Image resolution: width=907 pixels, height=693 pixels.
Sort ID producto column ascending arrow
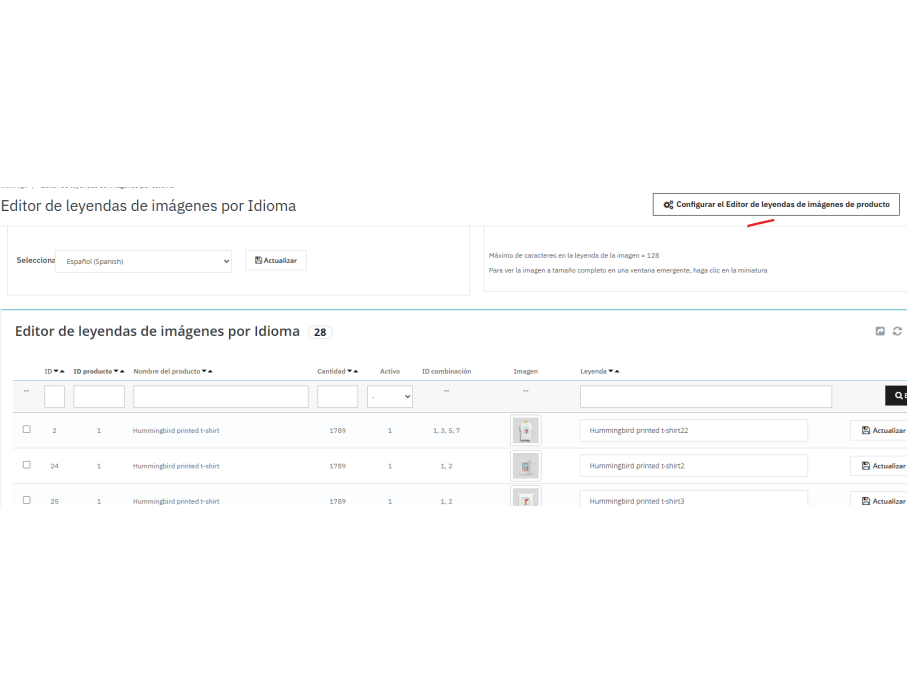pyautogui.click(x=122, y=371)
